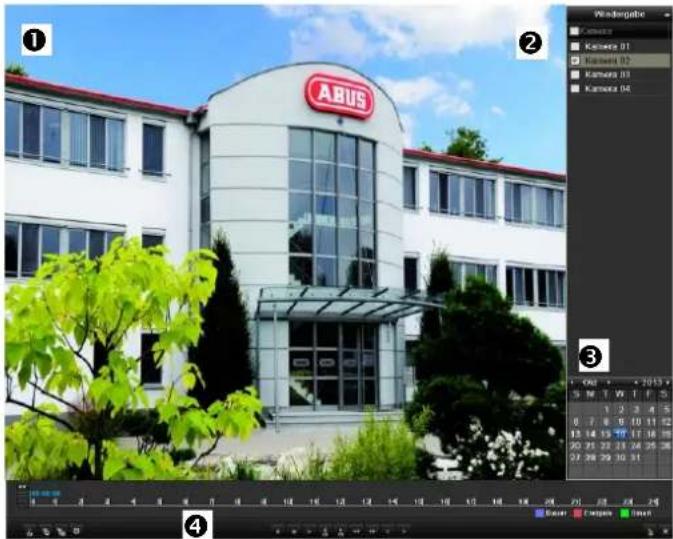This screenshot has width=673, height=539.
Task: Open the Wiedergabe mode dropdown arrow
Action: 666,15
